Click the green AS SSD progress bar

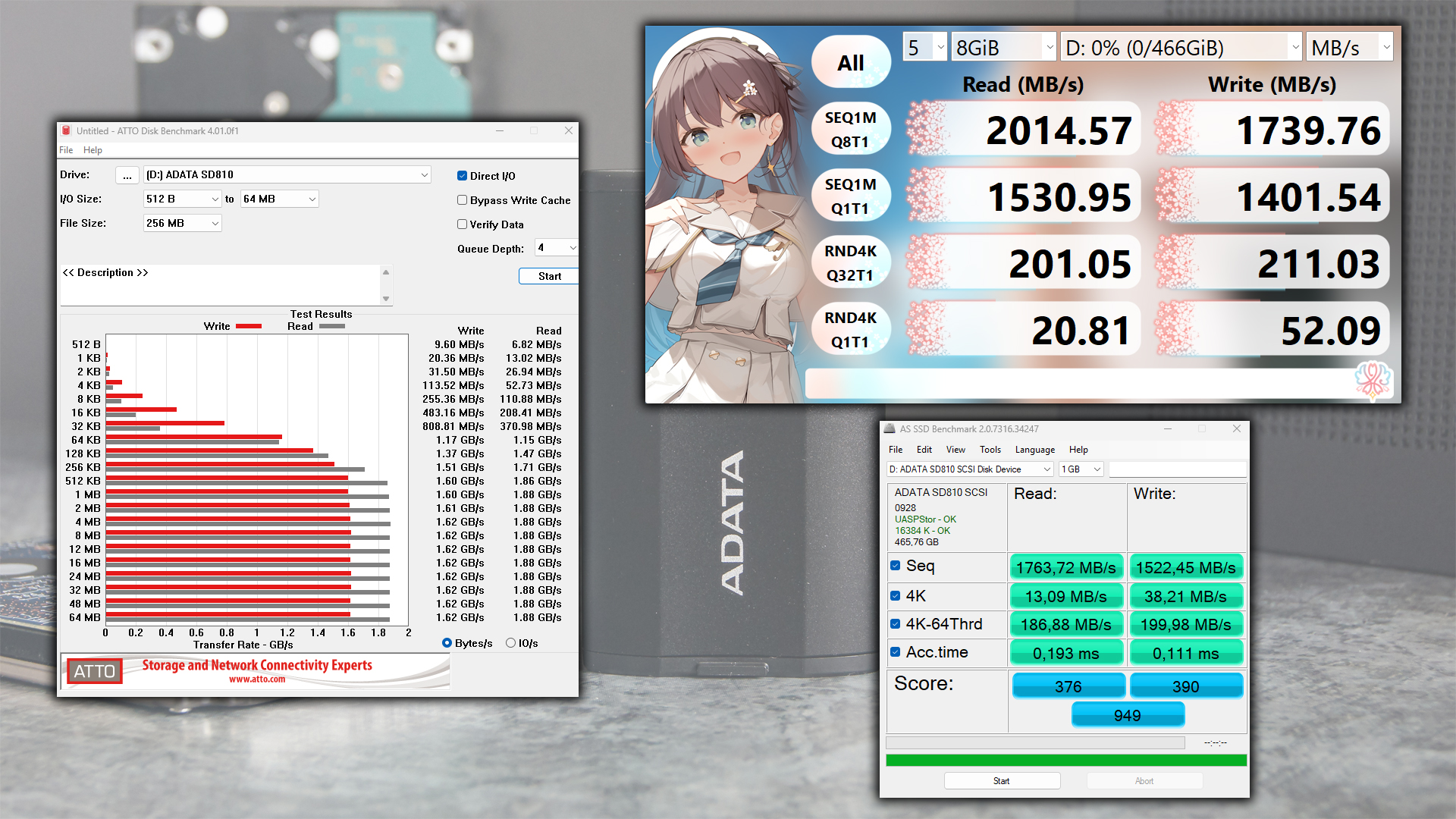[1065, 760]
